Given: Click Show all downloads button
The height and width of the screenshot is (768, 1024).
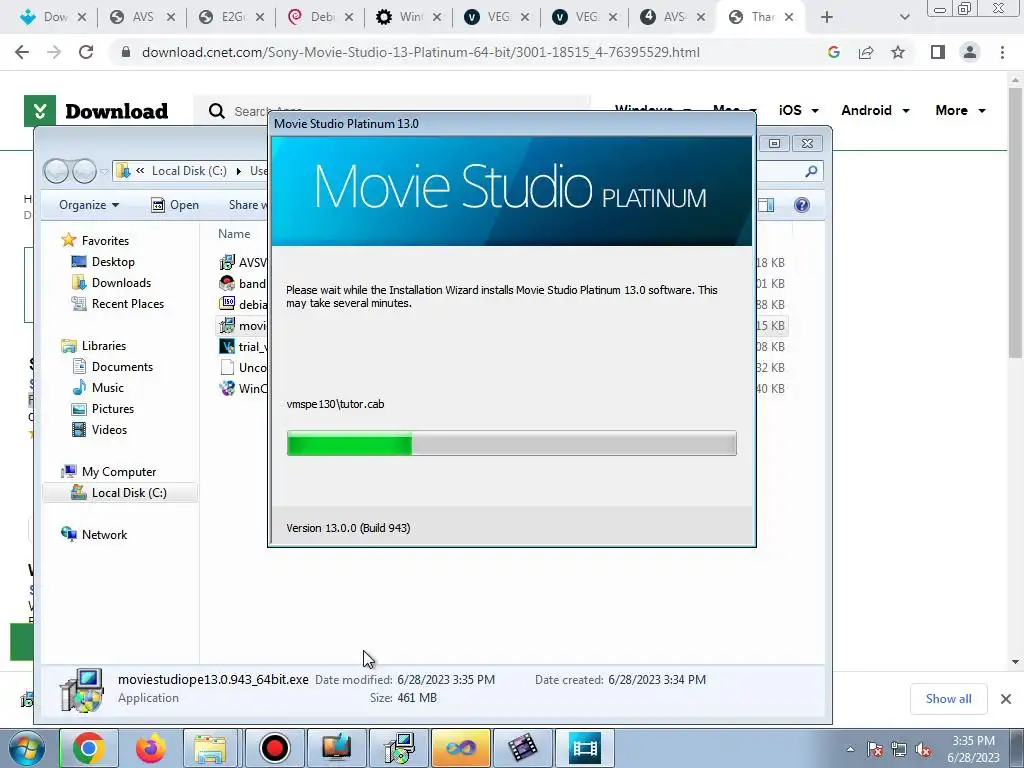Looking at the screenshot, I should pos(948,699).
